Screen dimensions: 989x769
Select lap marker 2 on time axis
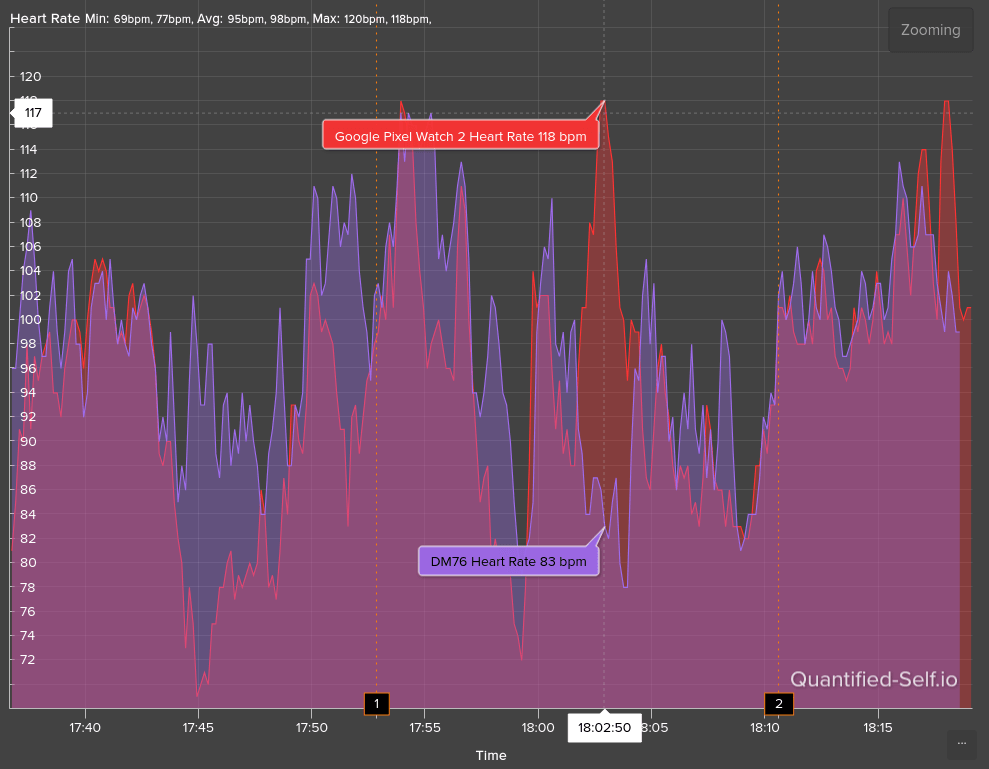778,704
